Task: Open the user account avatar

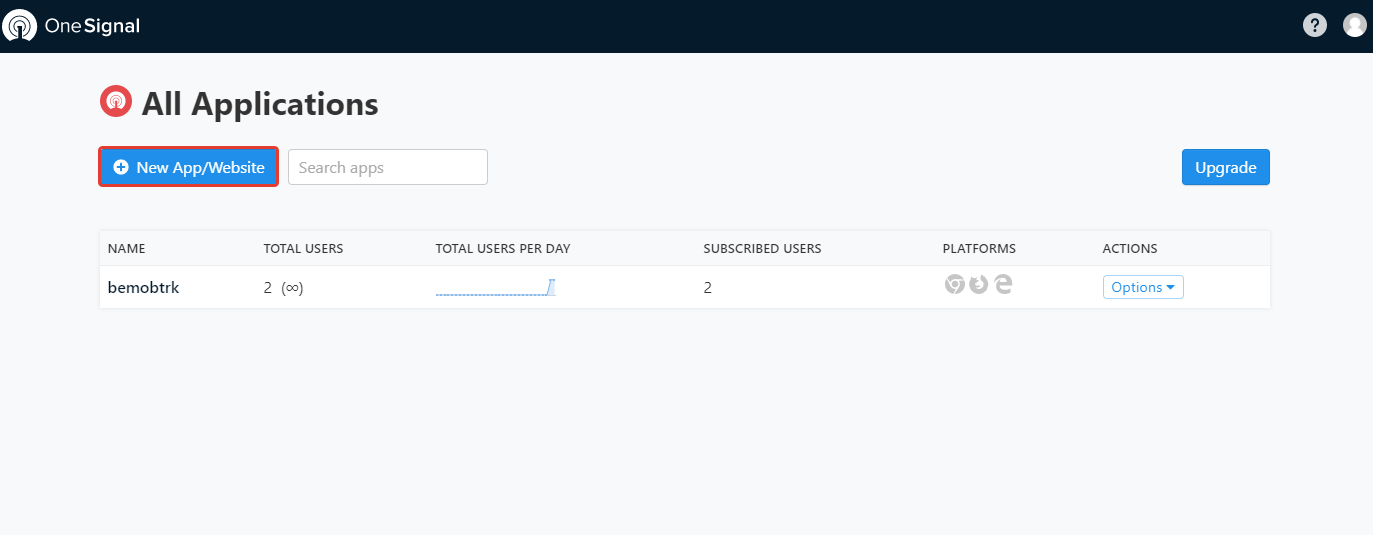Action: tap(1354, 26)
